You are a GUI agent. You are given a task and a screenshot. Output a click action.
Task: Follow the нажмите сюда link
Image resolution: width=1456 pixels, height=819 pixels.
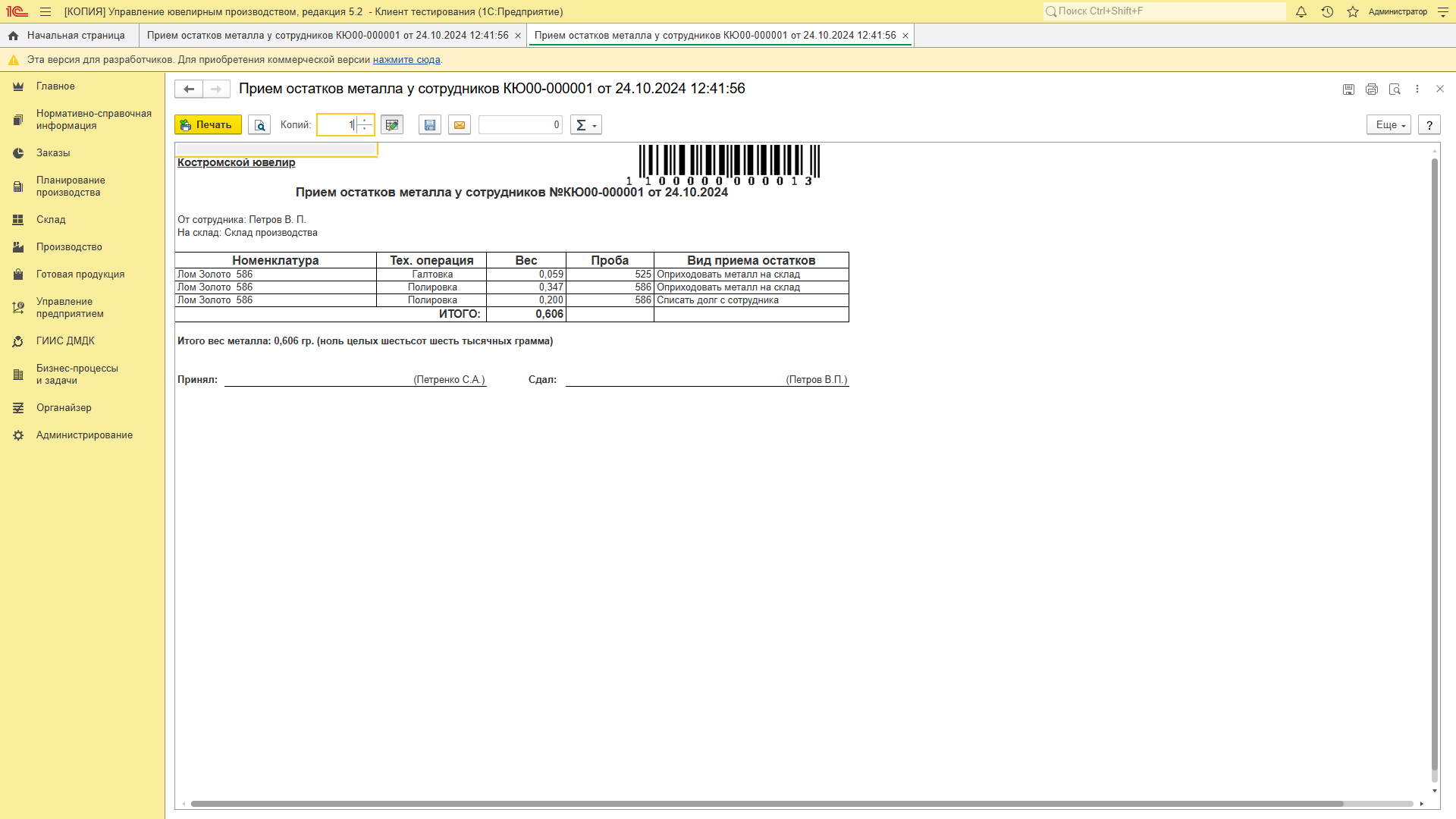406,60
